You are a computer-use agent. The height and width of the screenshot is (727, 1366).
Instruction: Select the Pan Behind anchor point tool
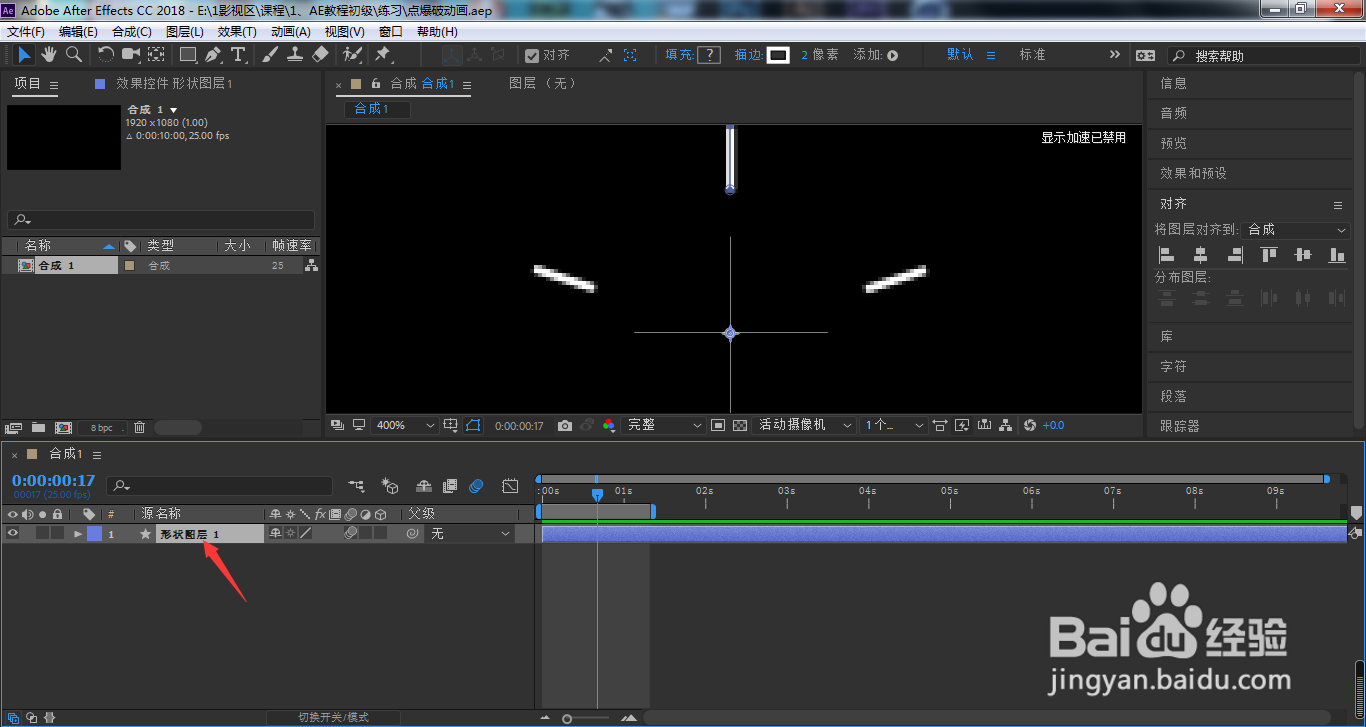pyautogui.click(x=157, y=54)
